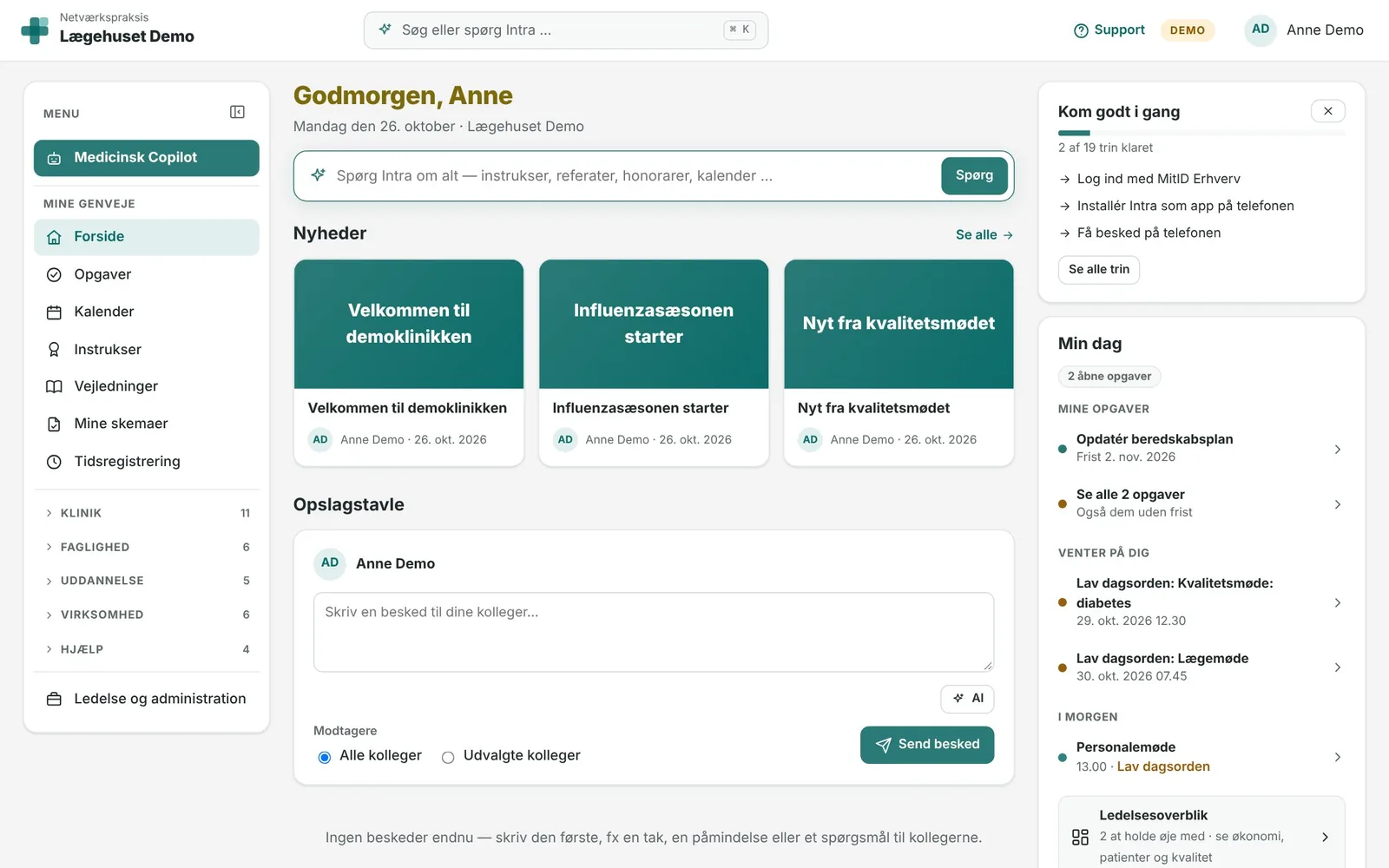Expand the FAGLIGHED section
Viewport: 1389px width, 868px height.
pos(147,547)
